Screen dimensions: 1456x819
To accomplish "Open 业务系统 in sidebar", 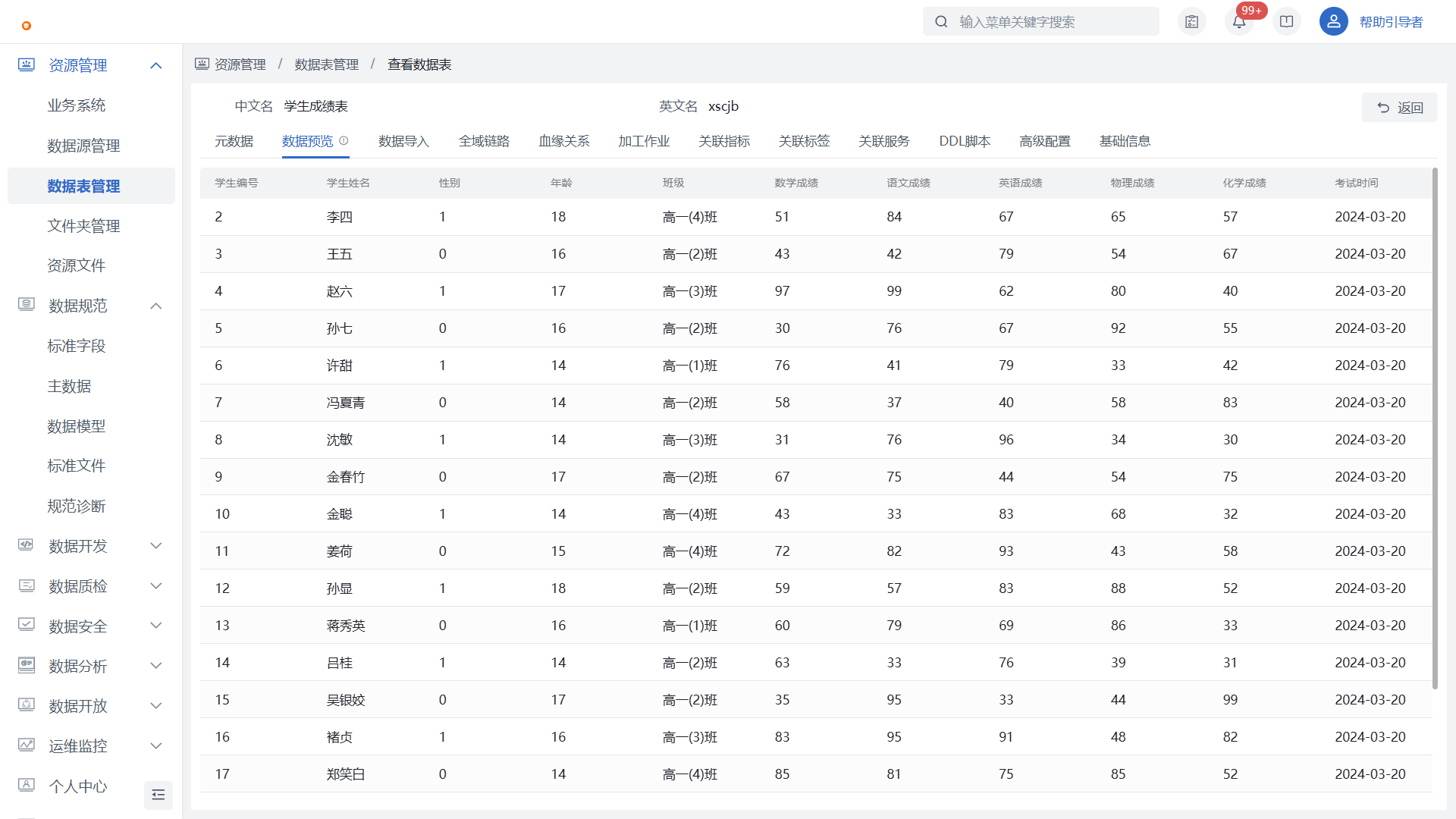I will [77, 105].
